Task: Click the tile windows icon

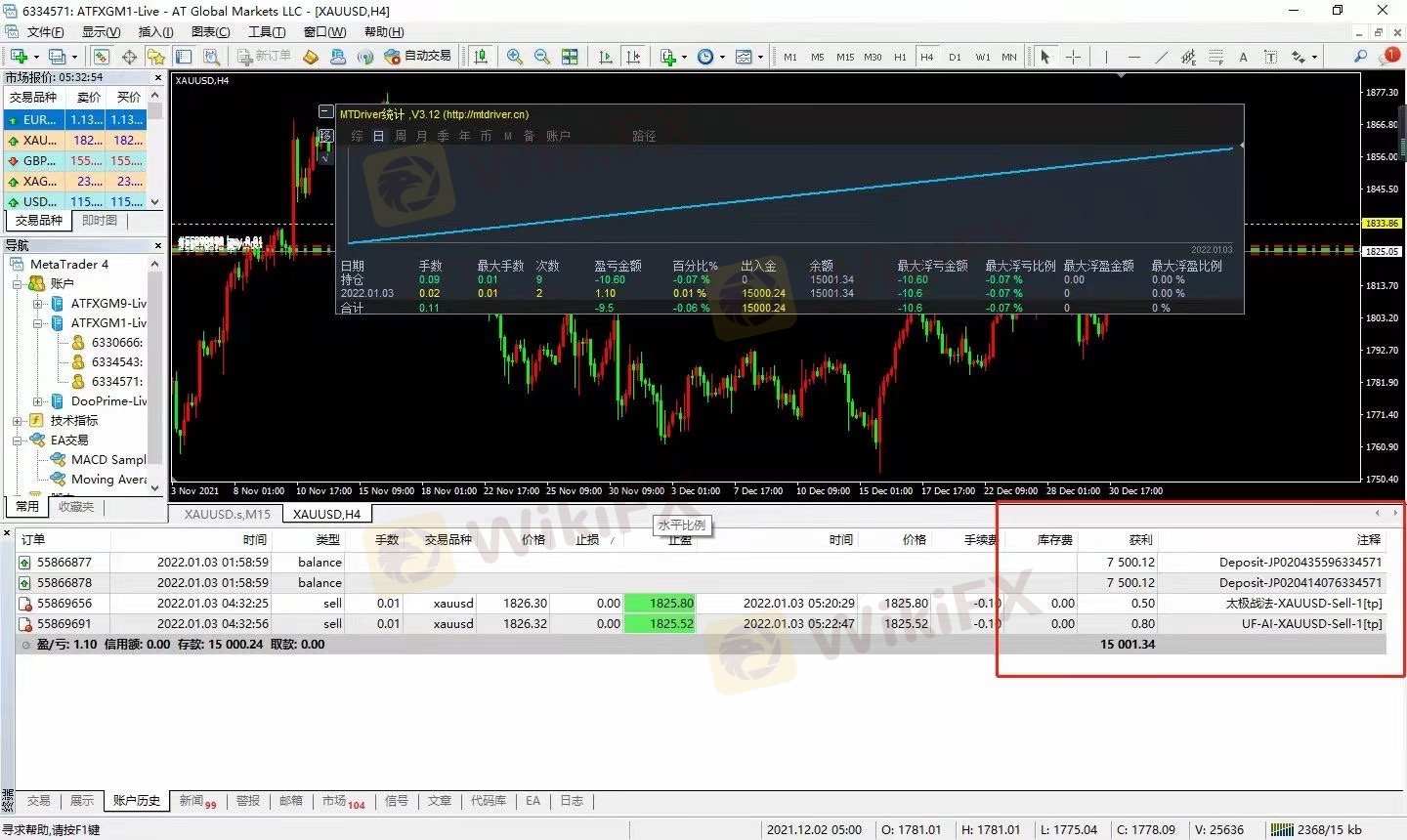Action: click(570, 57)
